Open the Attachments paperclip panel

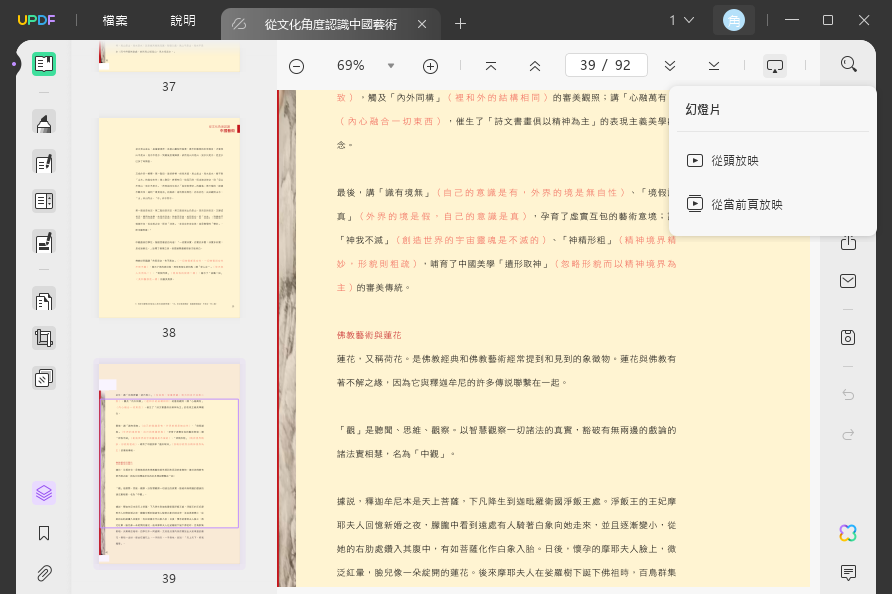(44, 573)
